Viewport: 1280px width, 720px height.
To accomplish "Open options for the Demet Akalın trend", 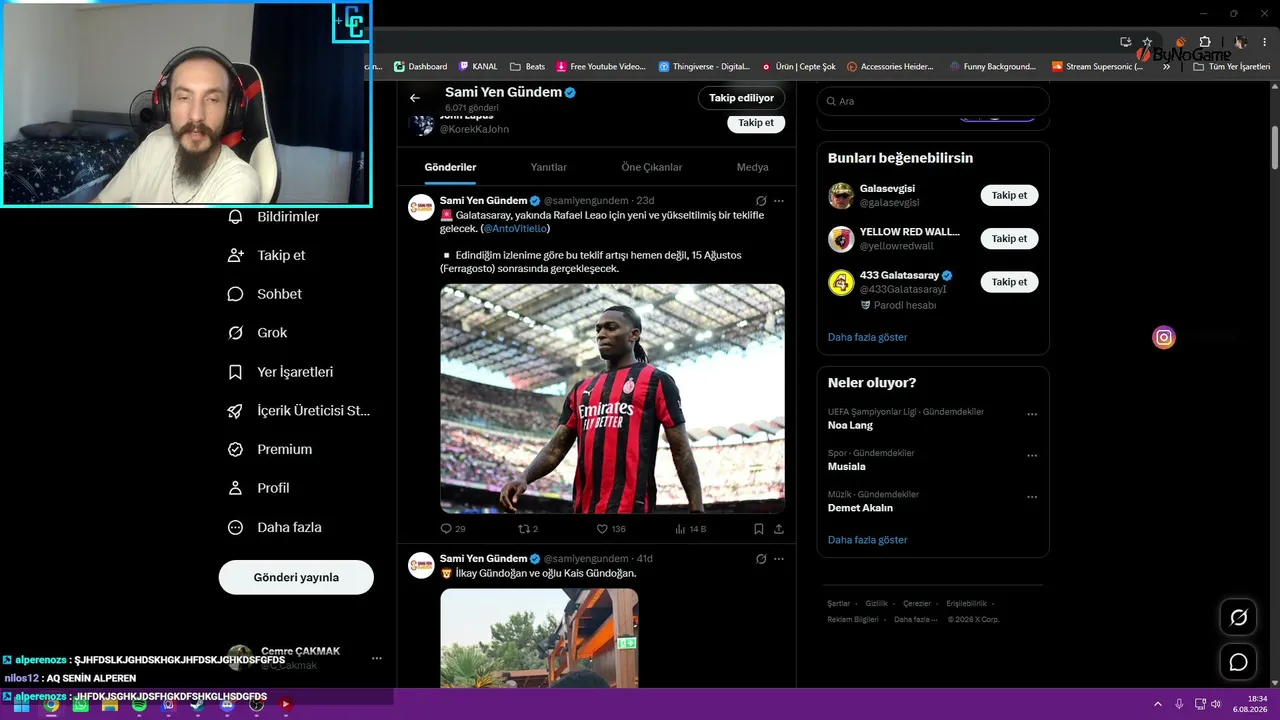I will tap(1032, 497).
